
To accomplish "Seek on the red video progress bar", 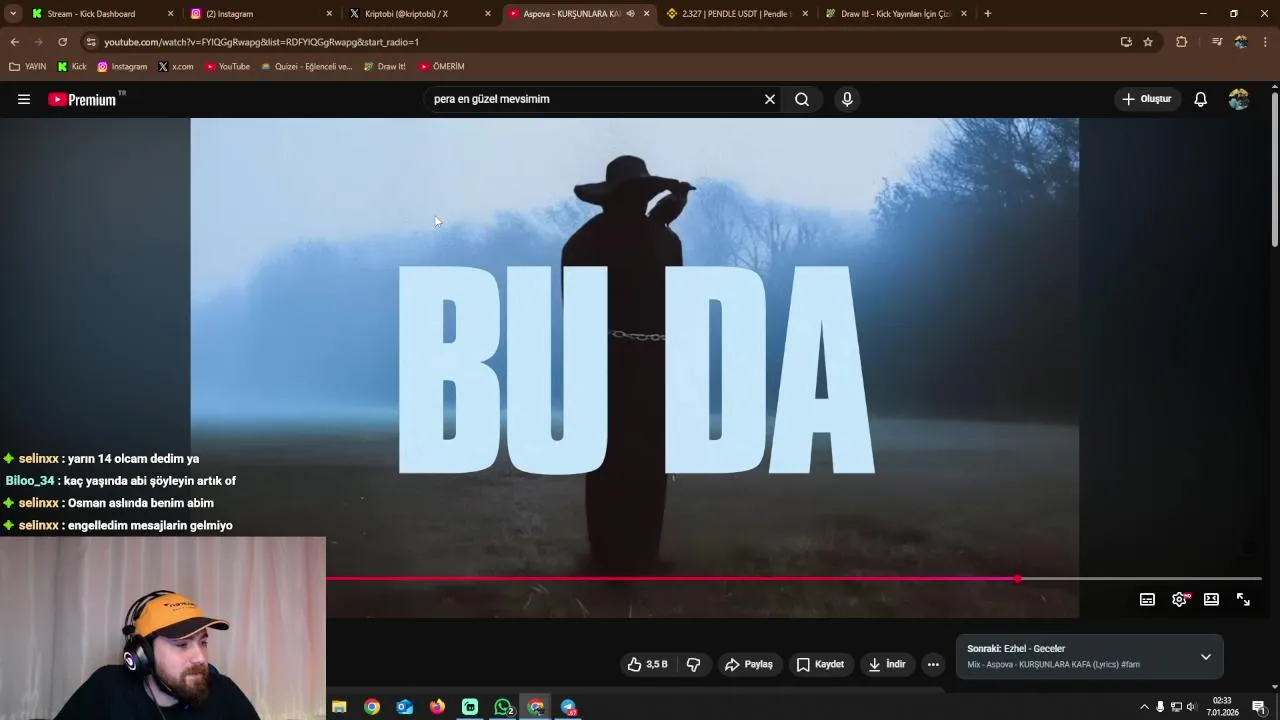I will (x=794, y=579).
